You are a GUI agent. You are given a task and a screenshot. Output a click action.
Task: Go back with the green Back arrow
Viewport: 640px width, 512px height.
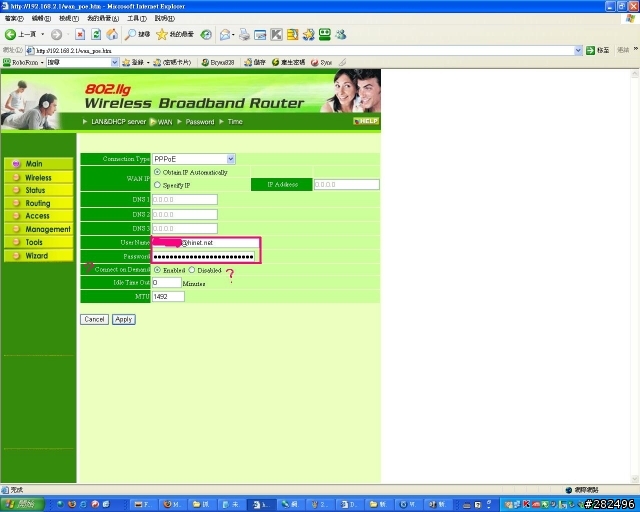click(10, 35)
